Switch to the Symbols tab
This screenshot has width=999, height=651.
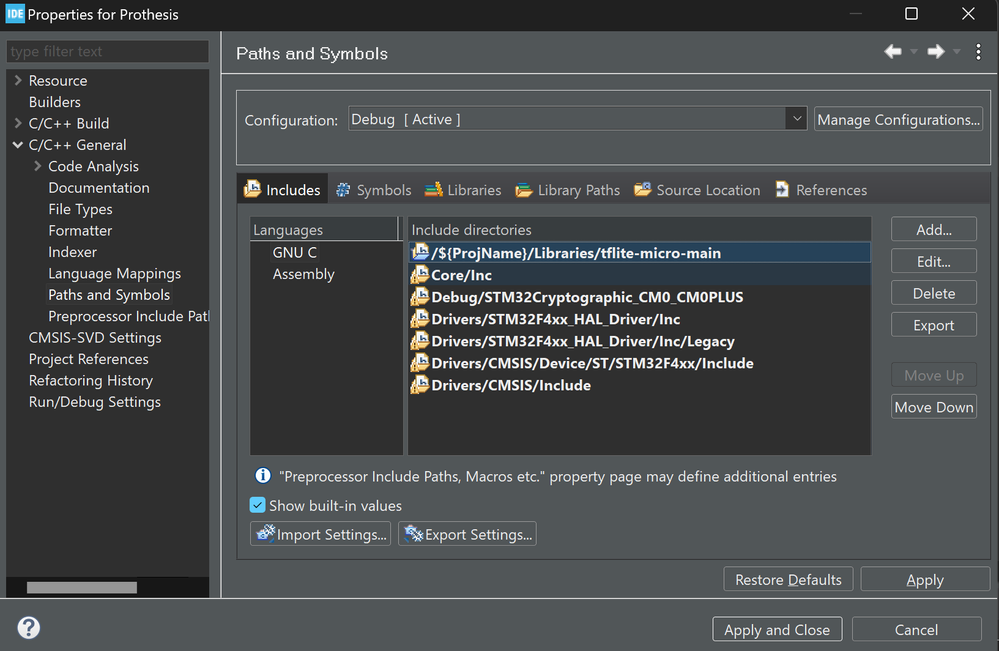coord(373,190)
